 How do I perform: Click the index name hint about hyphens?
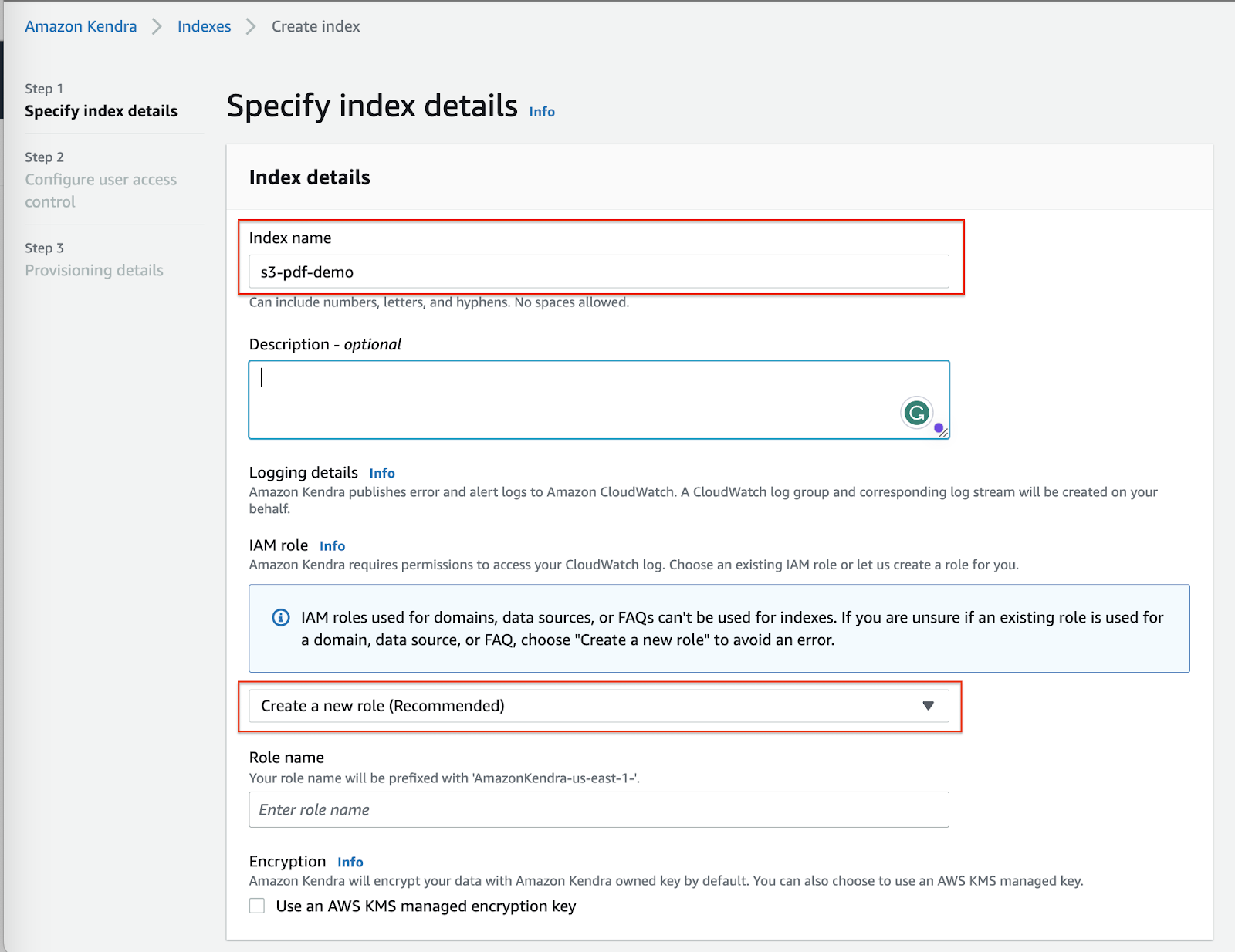click(439, 302)
